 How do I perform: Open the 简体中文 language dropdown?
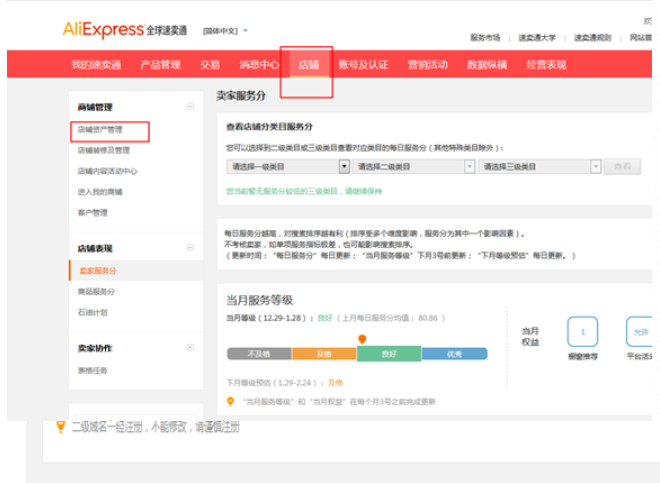225,31
